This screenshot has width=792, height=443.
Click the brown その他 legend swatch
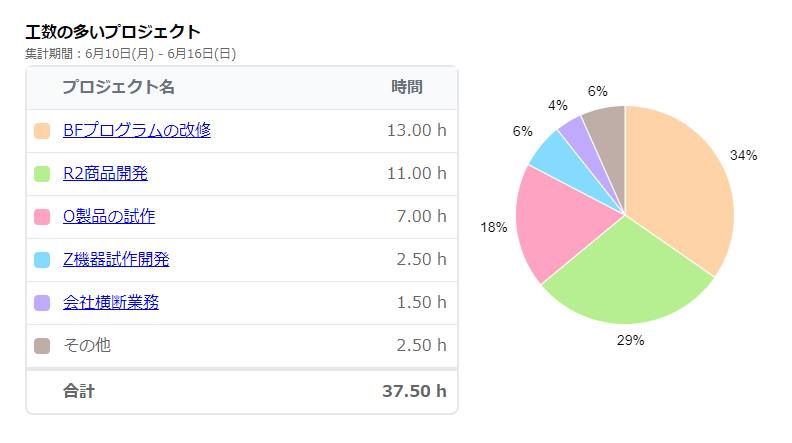click(x=42, y=346)
